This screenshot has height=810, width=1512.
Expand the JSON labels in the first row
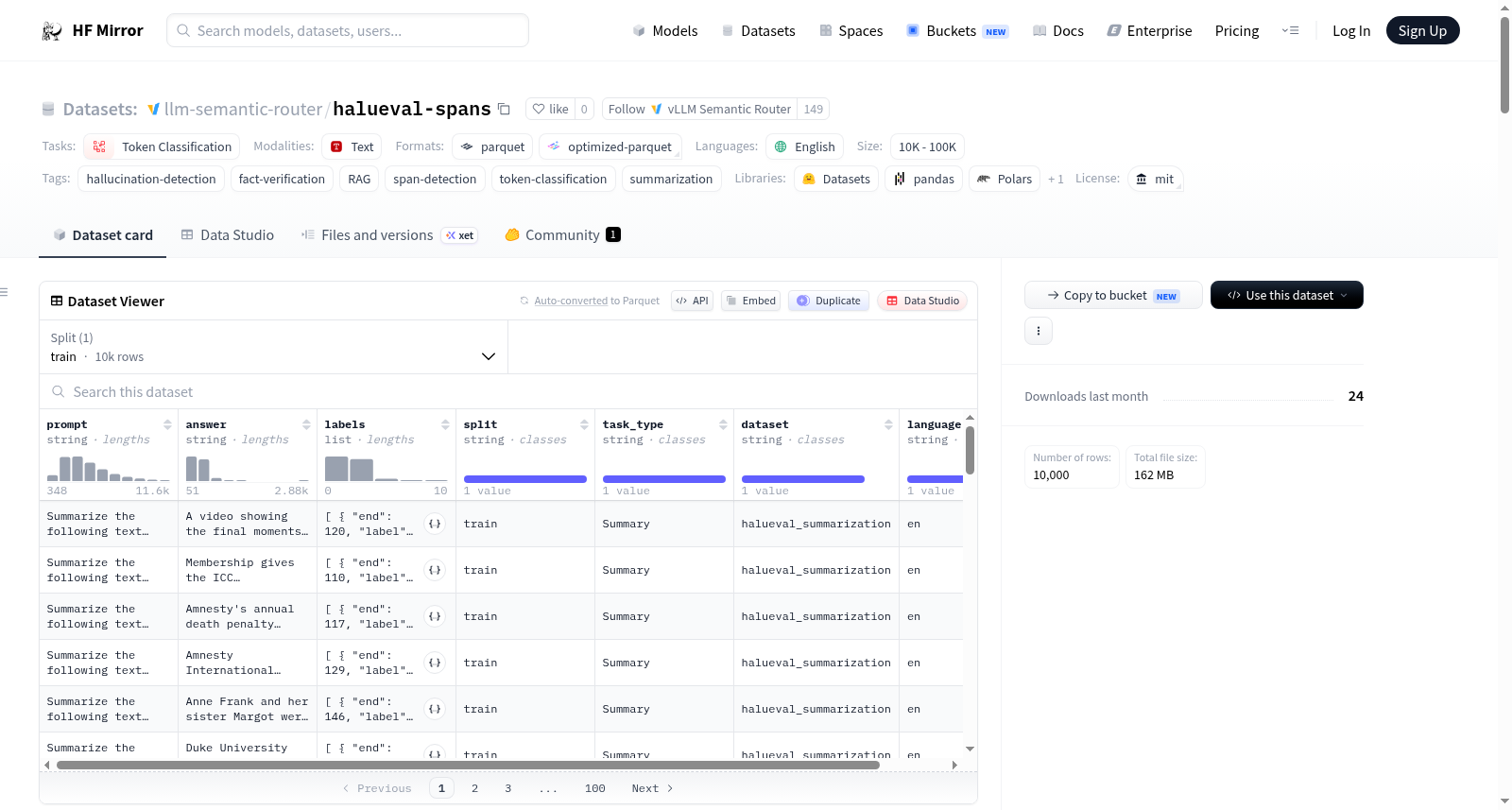coord(435,524)
